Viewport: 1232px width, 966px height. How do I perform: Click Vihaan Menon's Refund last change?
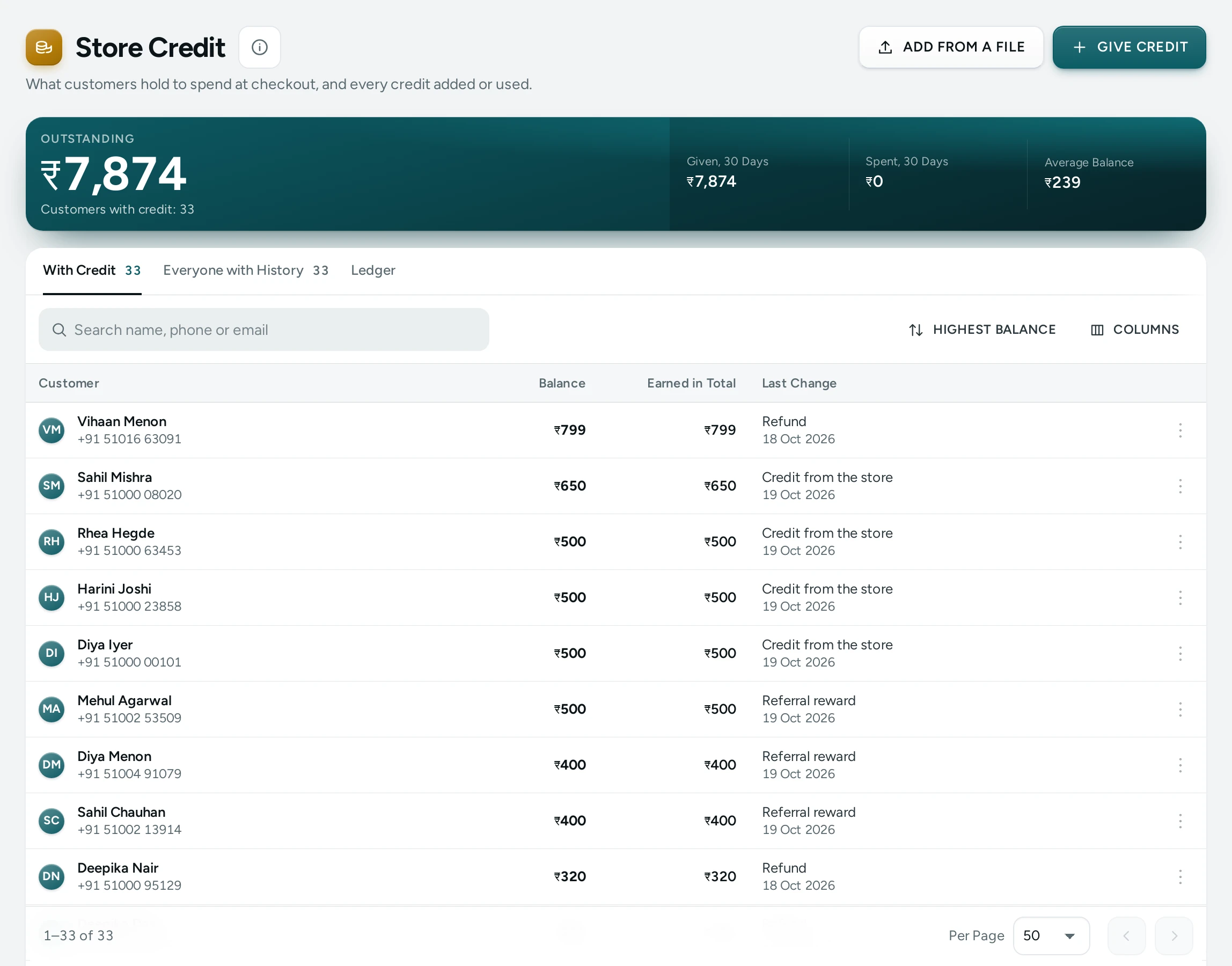pyautogui.click(x=784, y=421)
